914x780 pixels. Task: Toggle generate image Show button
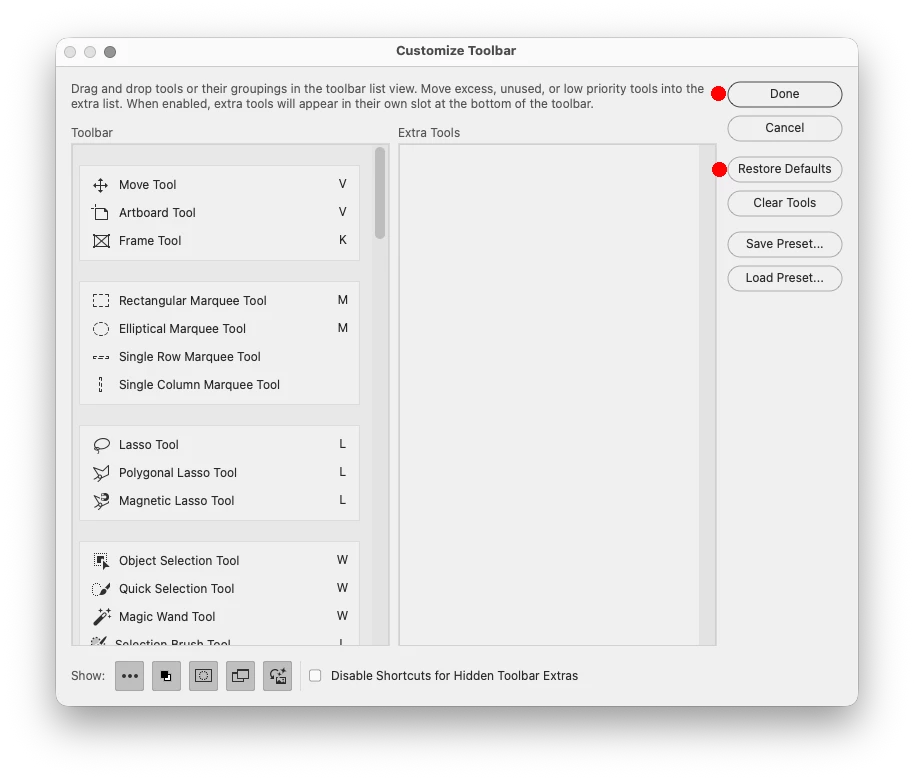click(x=277, y=676)
